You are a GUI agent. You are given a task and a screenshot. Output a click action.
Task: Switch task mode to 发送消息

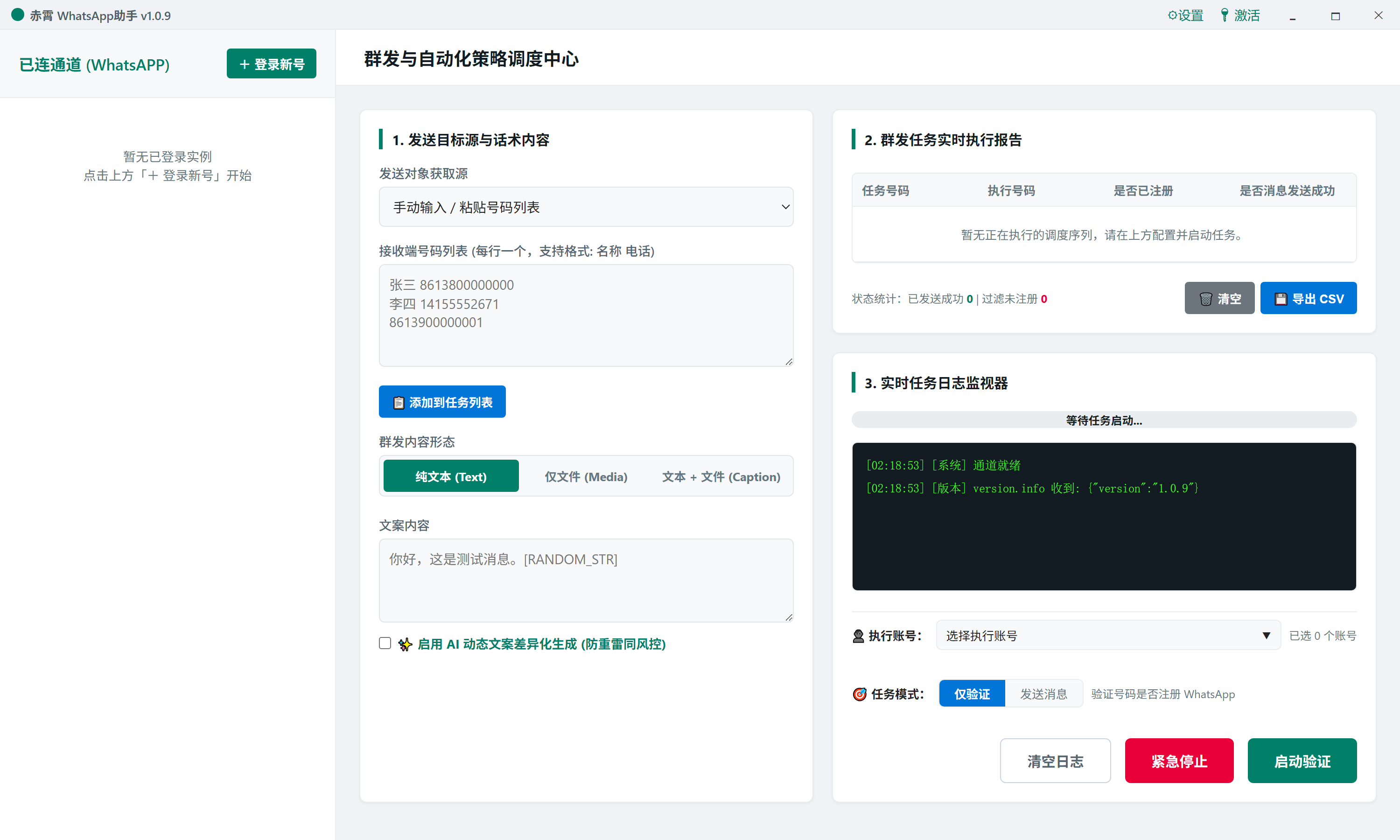(x=1043, y=694)
